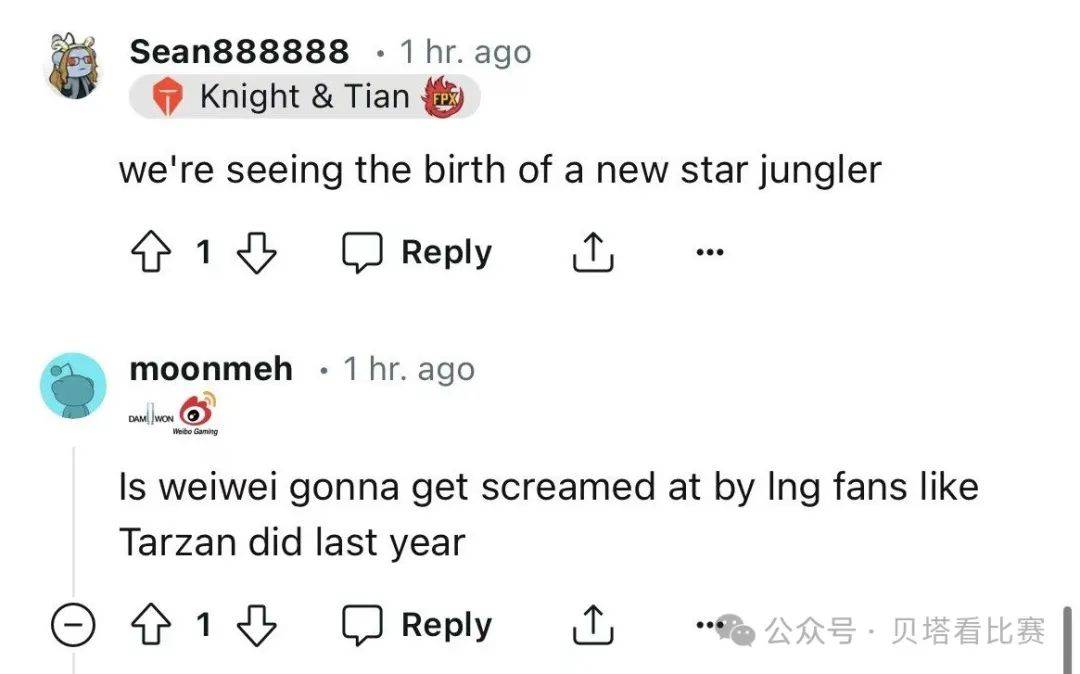Viewport: 1080px width, 674px height.
Task: Click Sean888888's avatar image
Action: click(x=74, y=67)
